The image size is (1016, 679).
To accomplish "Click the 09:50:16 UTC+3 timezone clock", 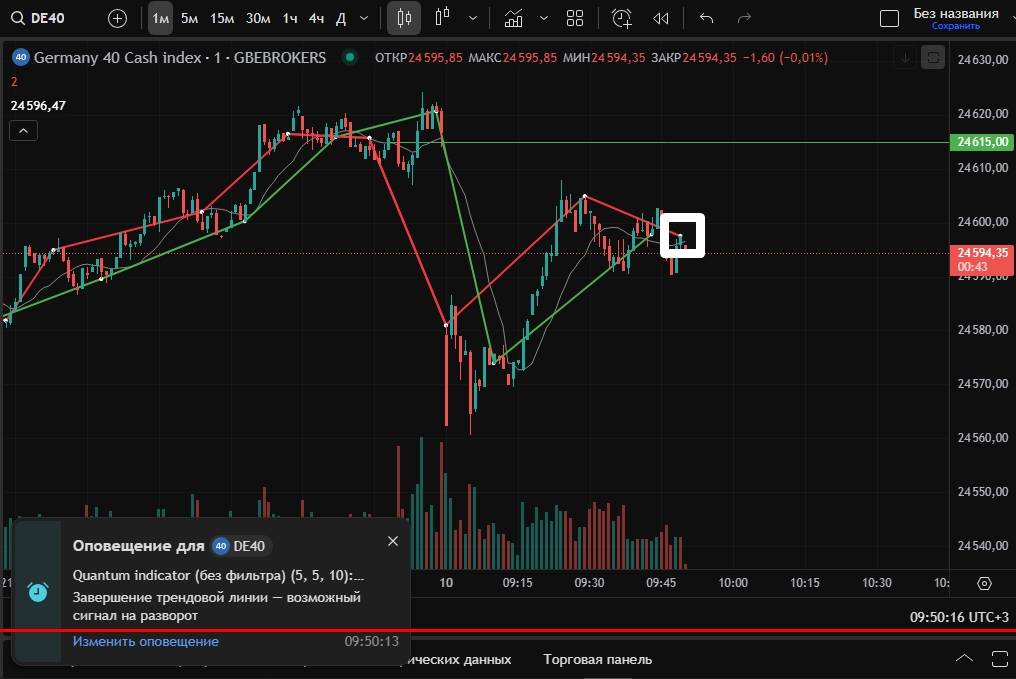I will (x=959, y=617).
